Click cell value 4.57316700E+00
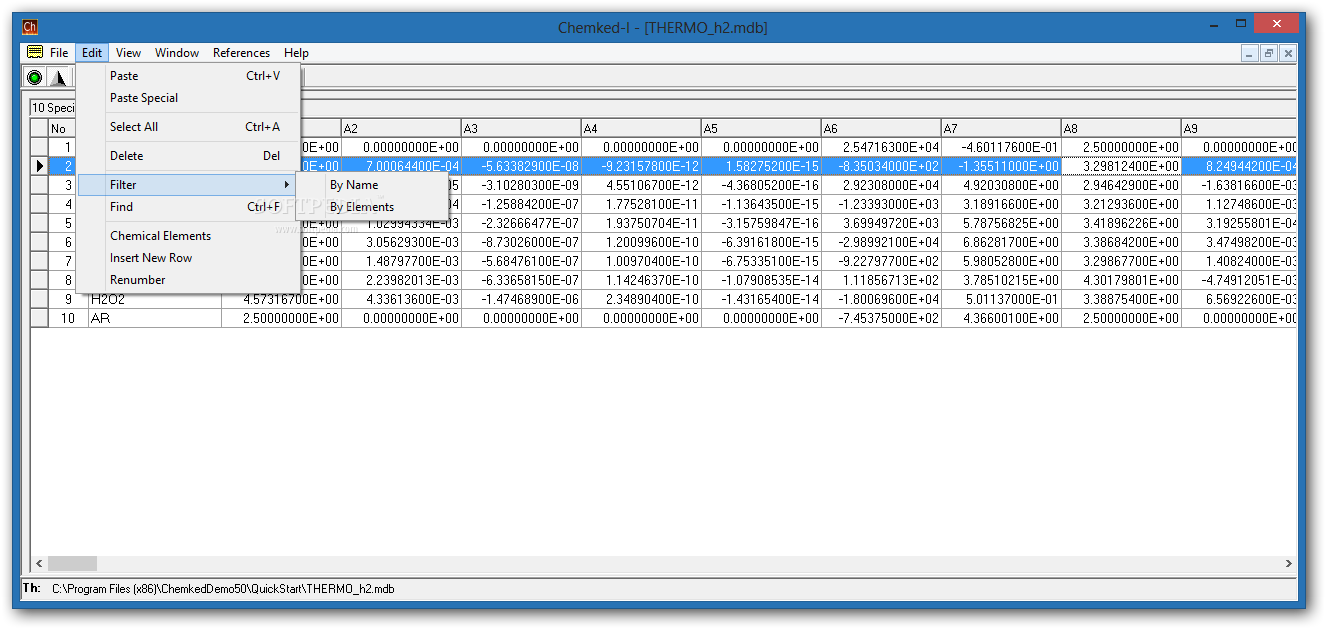Screen dimensions: 1326x629 (281, 299)
